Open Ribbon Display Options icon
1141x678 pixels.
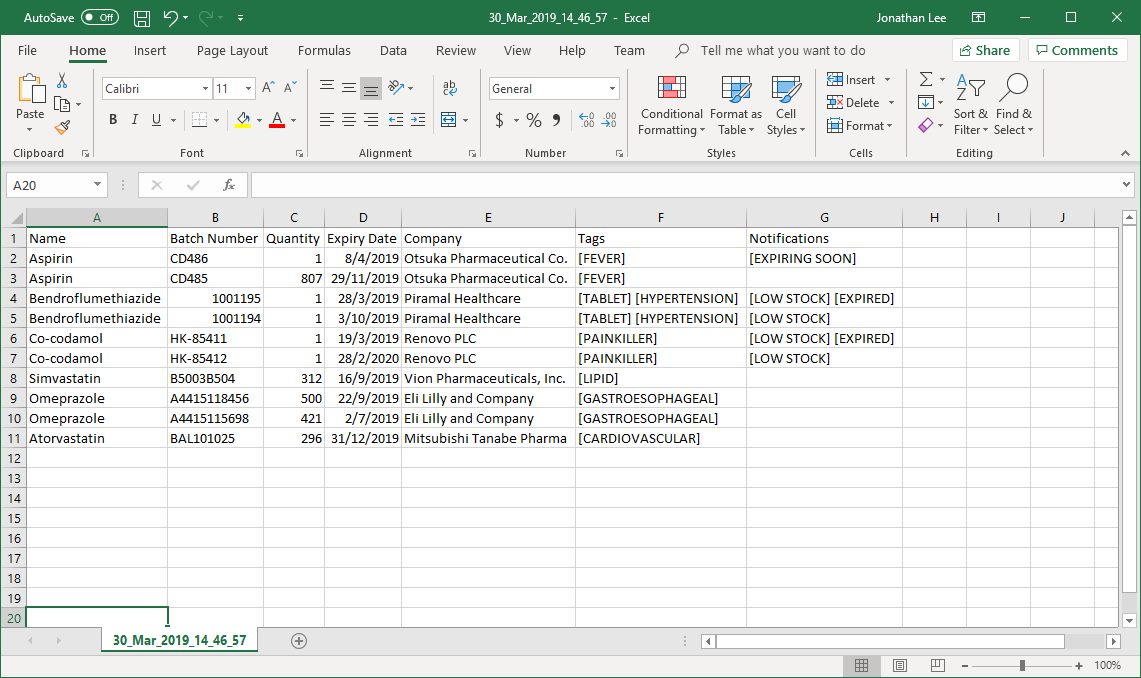(x=979, y=17)
